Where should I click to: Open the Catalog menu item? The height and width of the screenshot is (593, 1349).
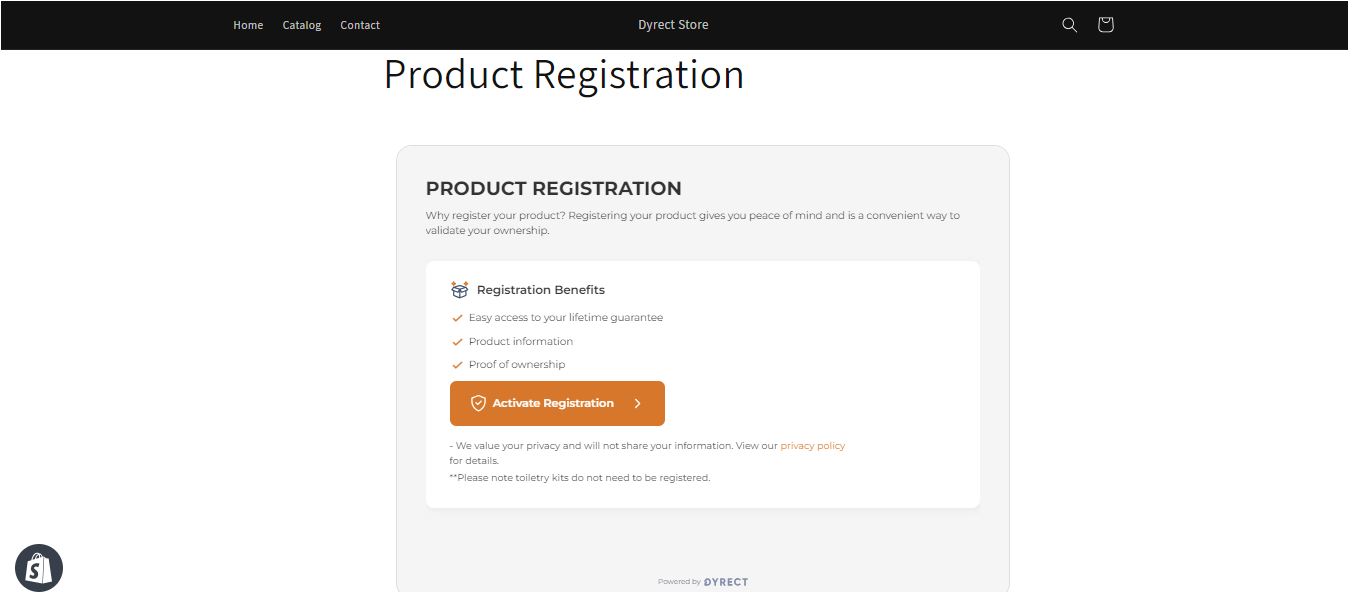[302, 25]
